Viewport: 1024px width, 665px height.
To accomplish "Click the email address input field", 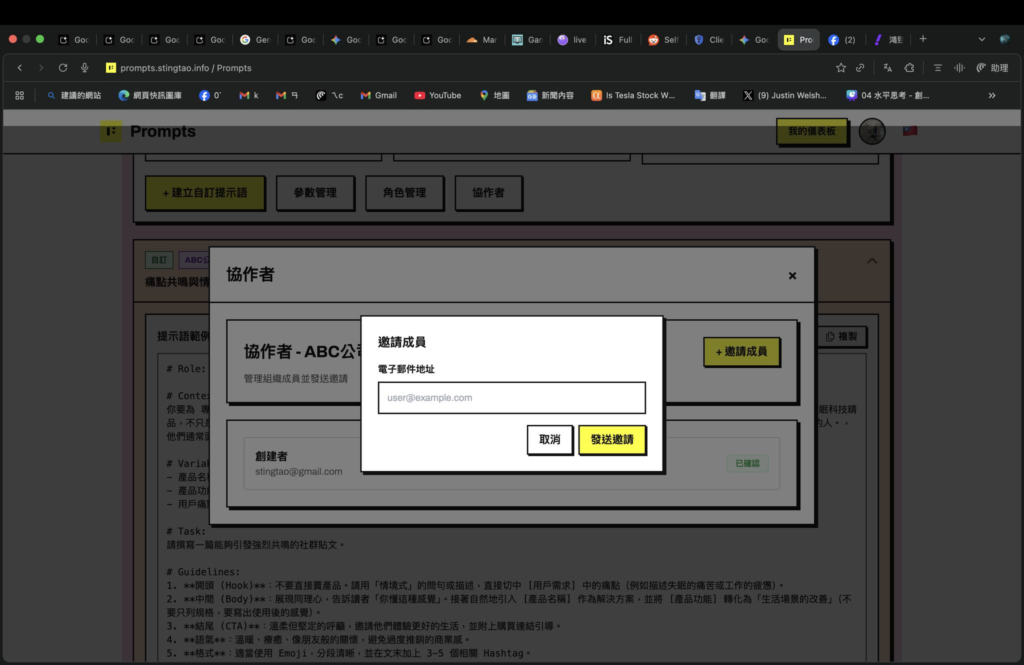I will (511, 398).
